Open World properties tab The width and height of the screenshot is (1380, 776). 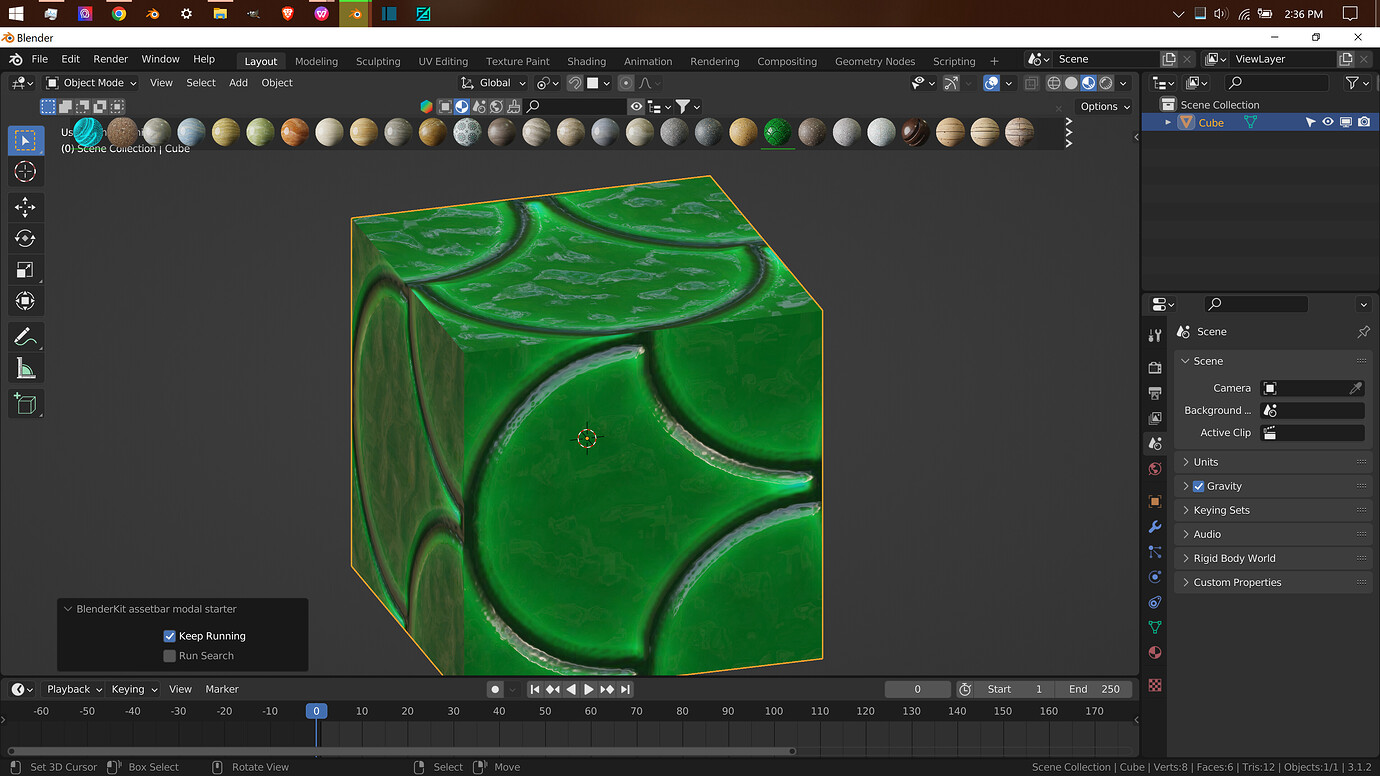pyautogui.click(x=1155, y=469)
